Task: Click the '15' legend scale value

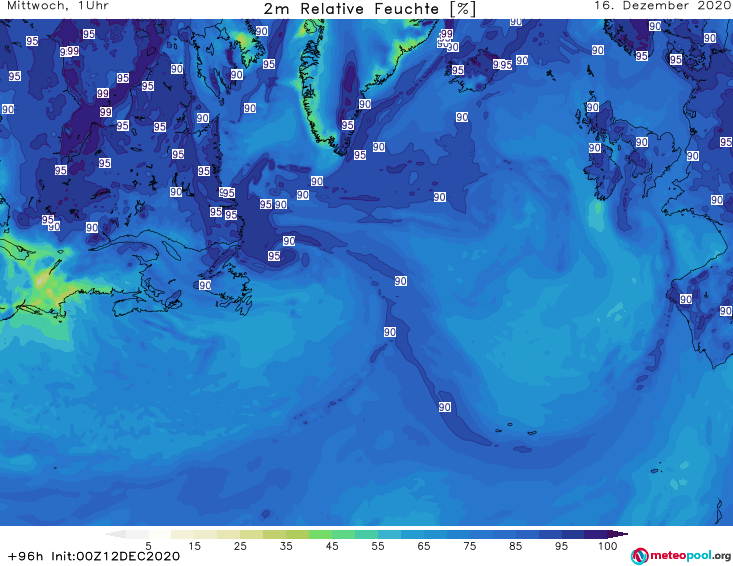Action: 194,546
